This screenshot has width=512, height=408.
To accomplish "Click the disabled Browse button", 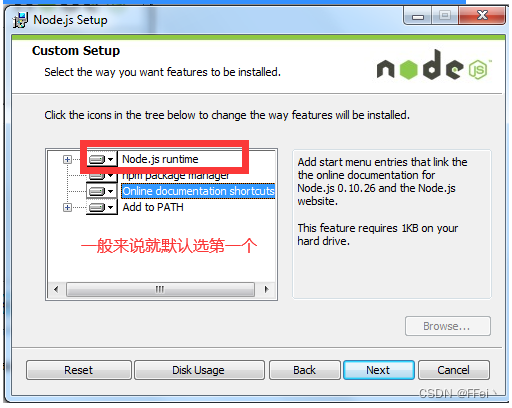I will (448, 326).
